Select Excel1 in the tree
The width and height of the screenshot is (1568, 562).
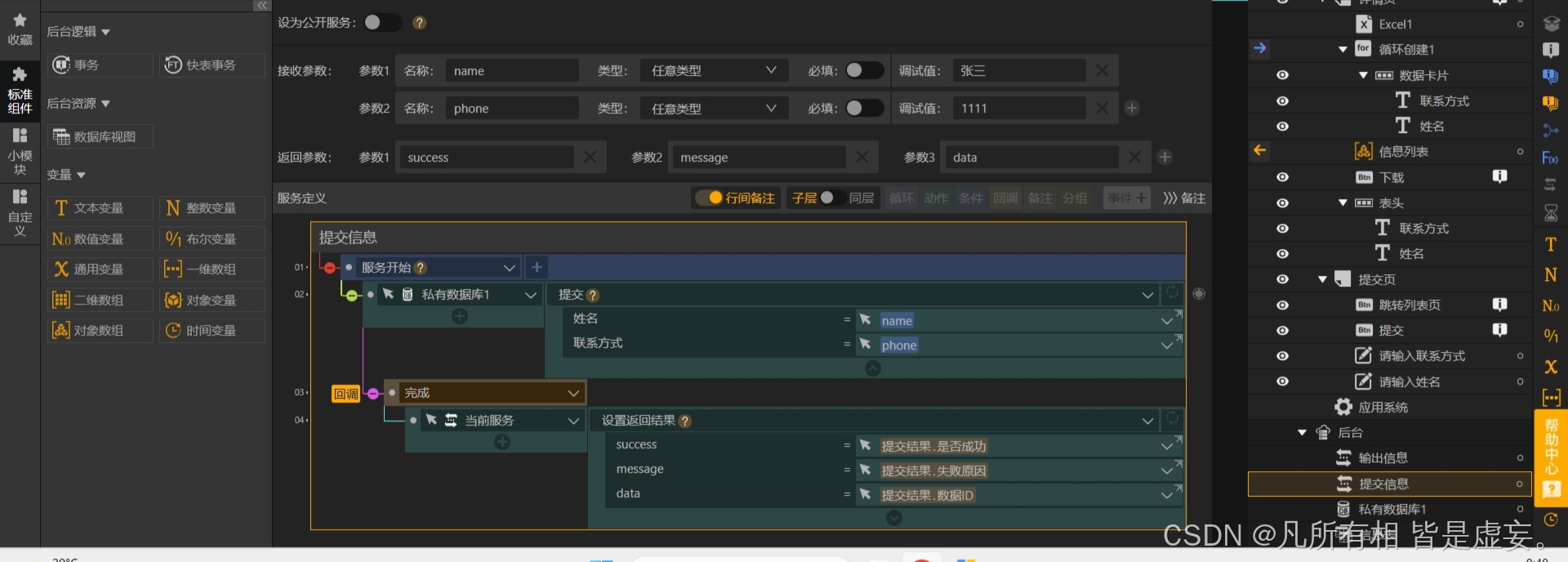[1396, 25]
